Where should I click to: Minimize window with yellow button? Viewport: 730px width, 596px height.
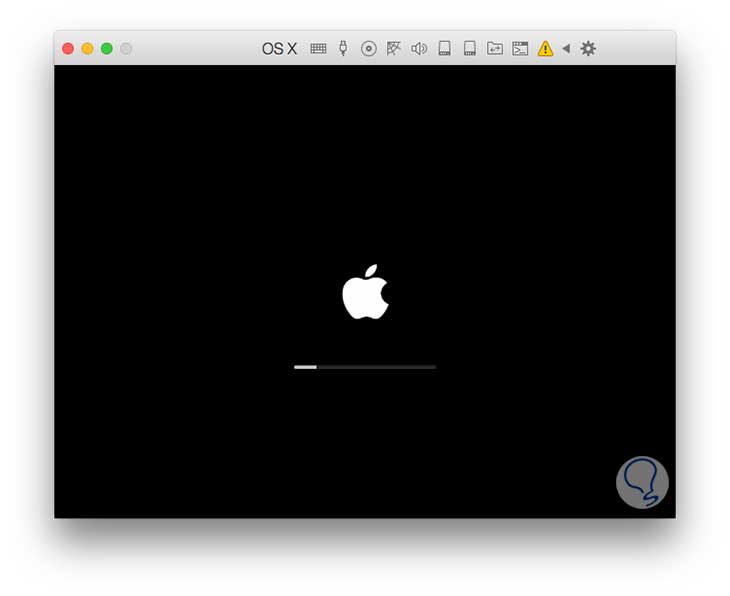pos(88,48)
